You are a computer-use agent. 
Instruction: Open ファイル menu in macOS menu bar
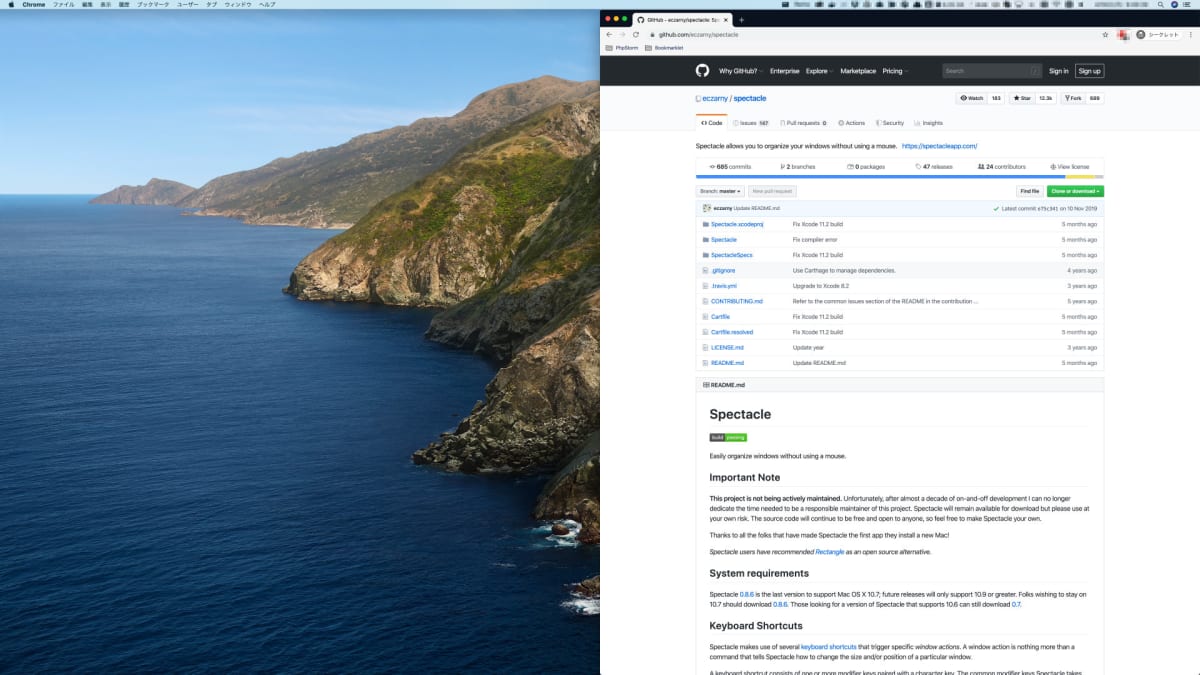[x=63, y=5]
